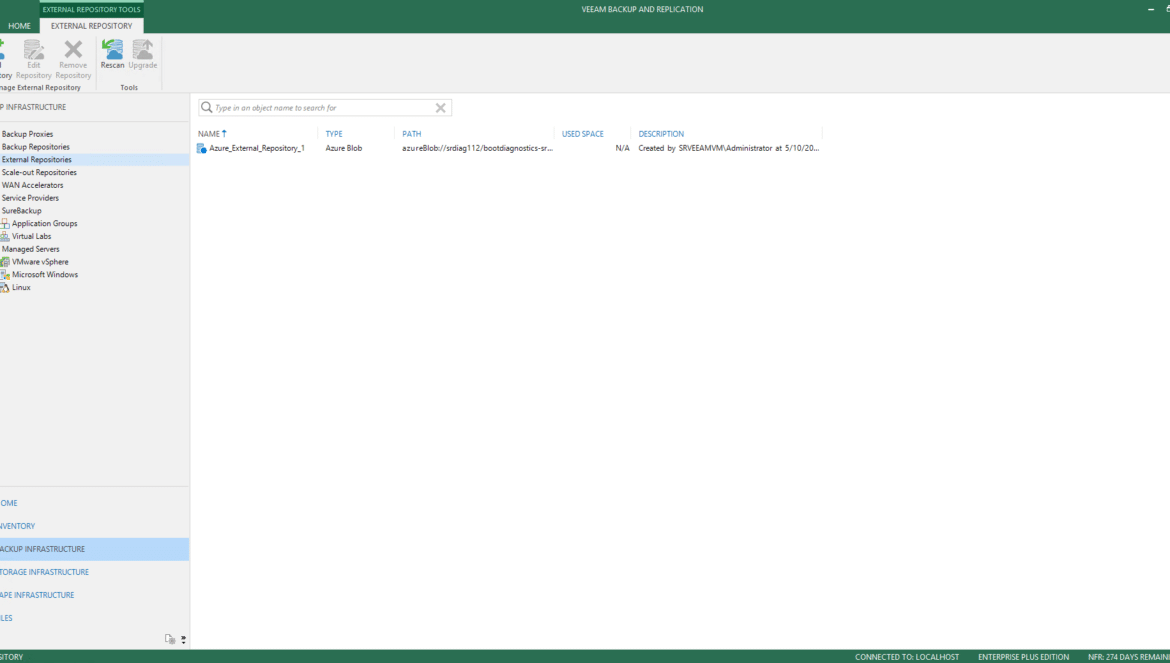Screen dimensions: 1170x663
Task: Click the N/A used space cell
Action: pyautogui.click(x=622, y=148)
